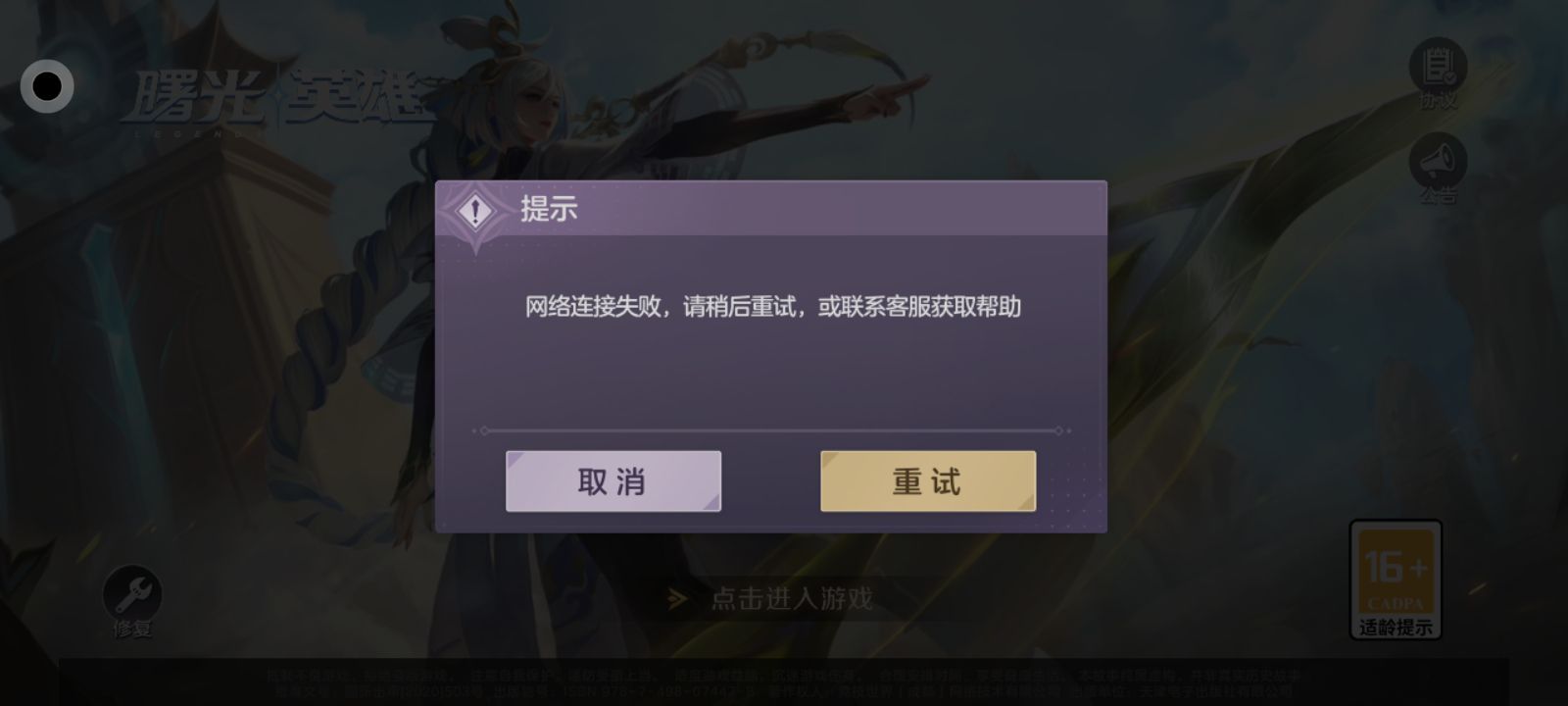Tap the 重试 retry button
Image resolution: width=1568 pixels, height=706 pixels.
pyautogui.click(x=927, y=481)
